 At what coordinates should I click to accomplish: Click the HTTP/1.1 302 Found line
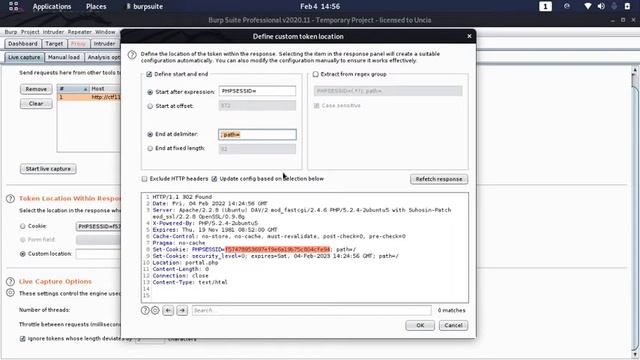(x=182, y=197)
